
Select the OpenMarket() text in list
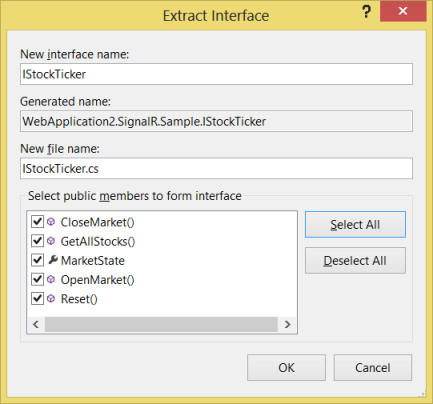[97, 280]
